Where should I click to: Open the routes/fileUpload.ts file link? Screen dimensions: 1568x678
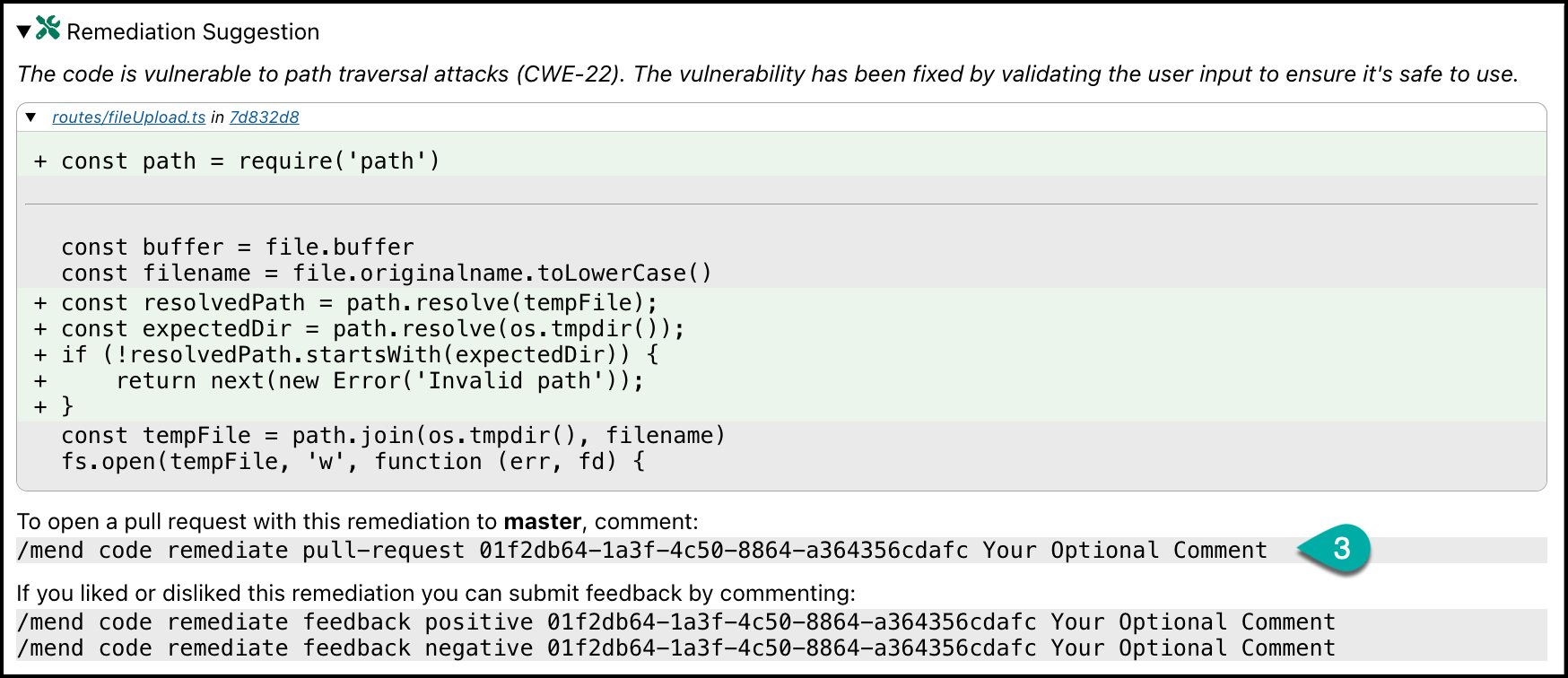click(x=128, y=117)
